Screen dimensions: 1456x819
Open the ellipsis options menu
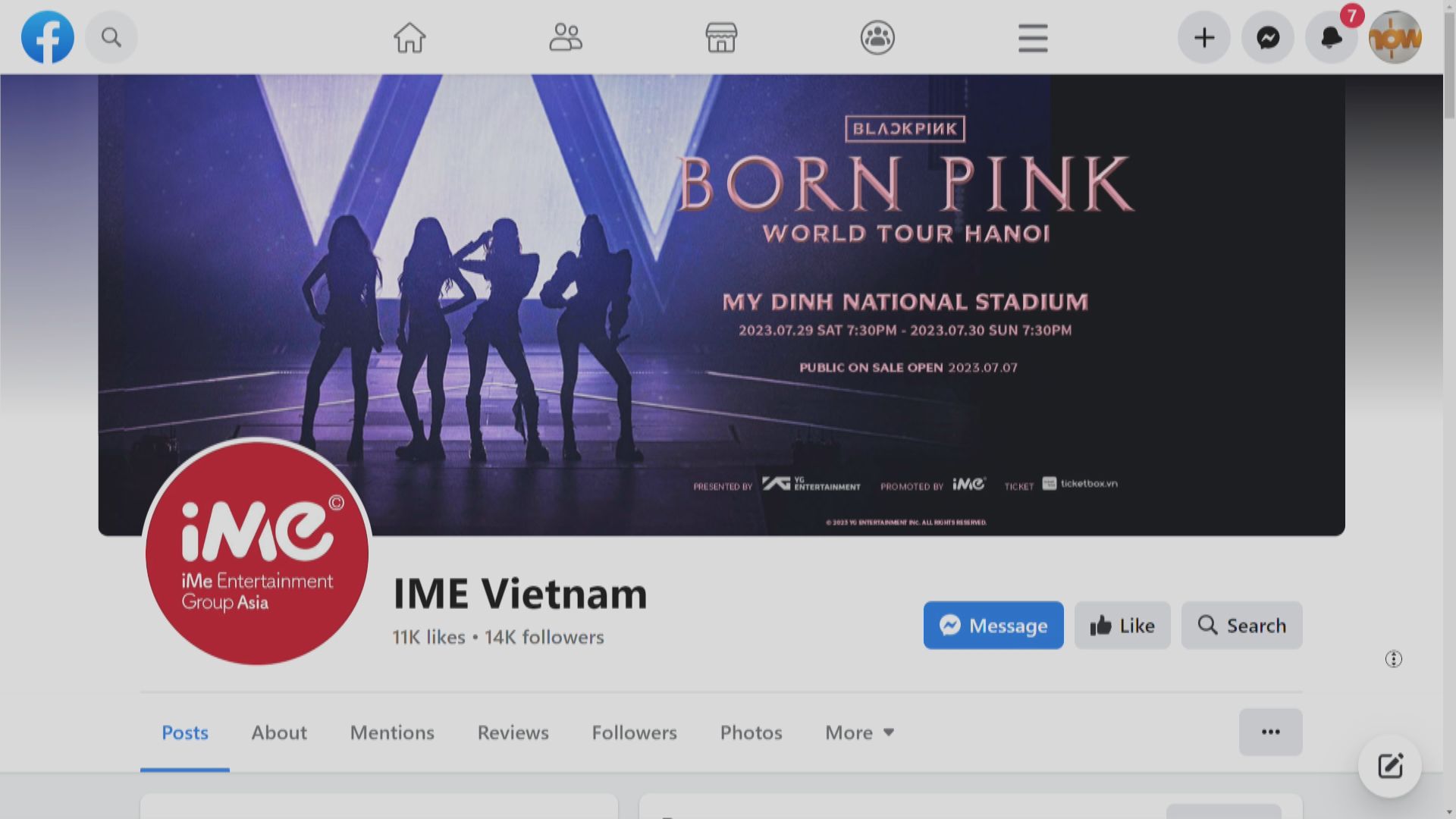[1270, 732]
